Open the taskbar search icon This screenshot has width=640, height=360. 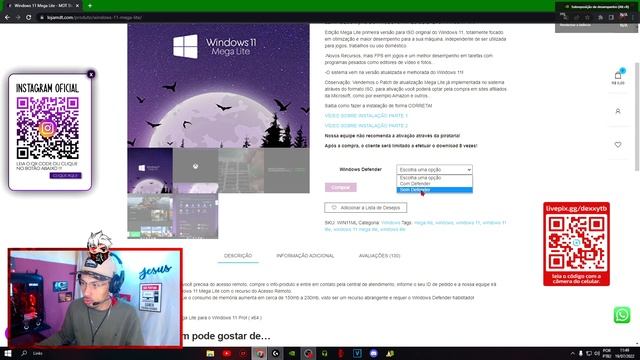(24, 353)
